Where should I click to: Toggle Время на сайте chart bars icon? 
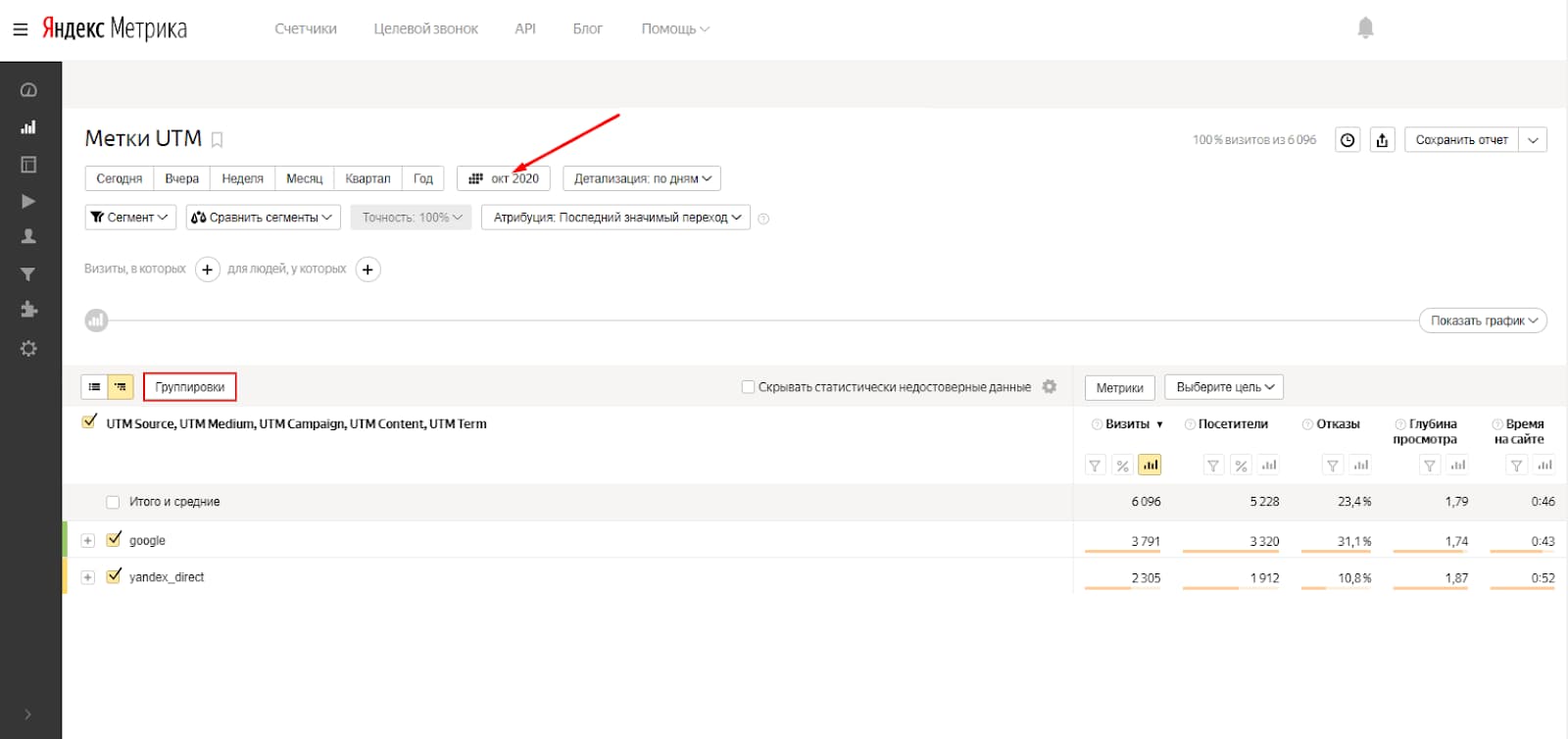click(1544, 466)
